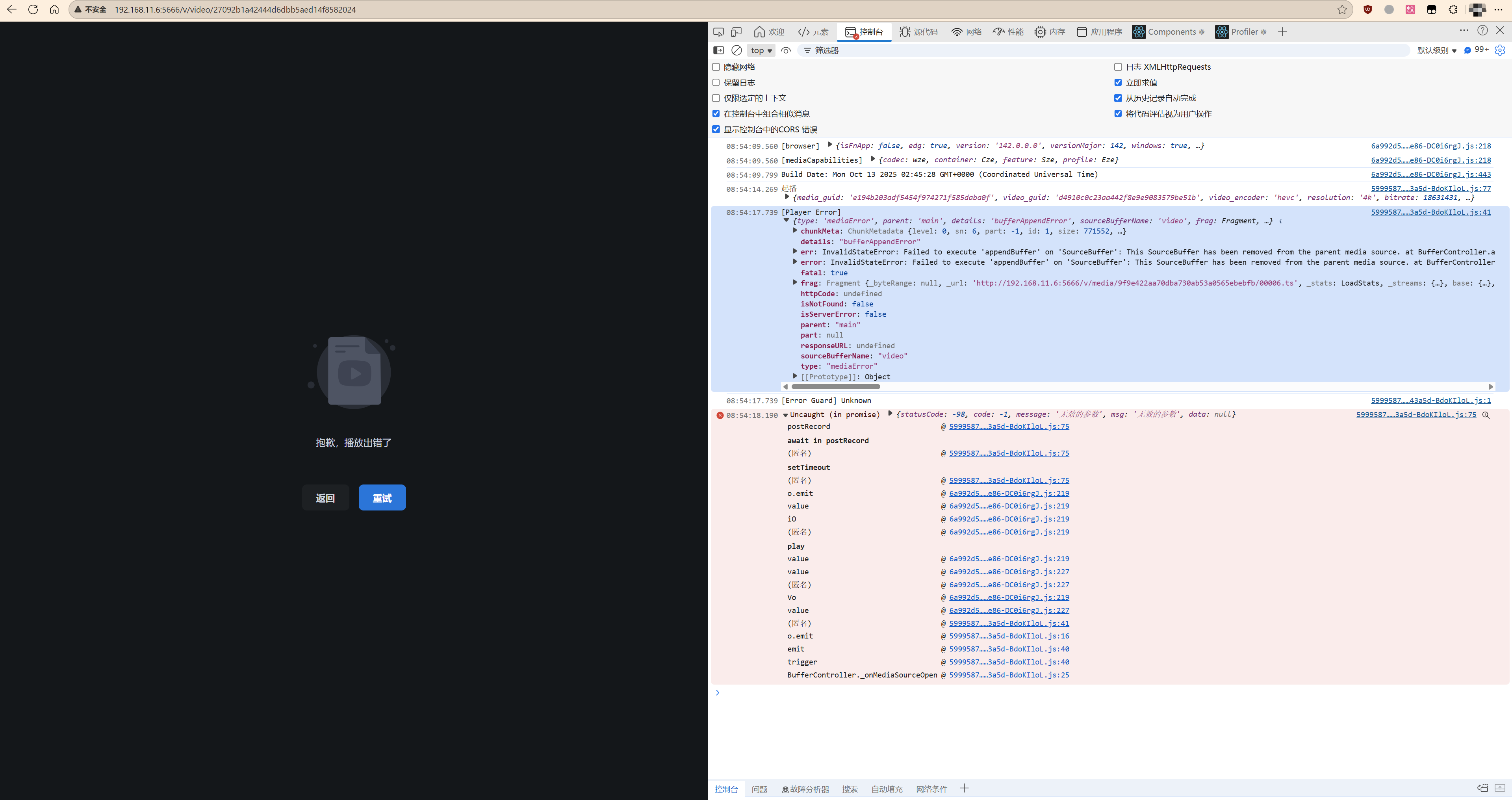This screenshot has height=800, width=1512.
Task: Uncheck the 立即求值 checkbox
Action: click(1118, 82)
